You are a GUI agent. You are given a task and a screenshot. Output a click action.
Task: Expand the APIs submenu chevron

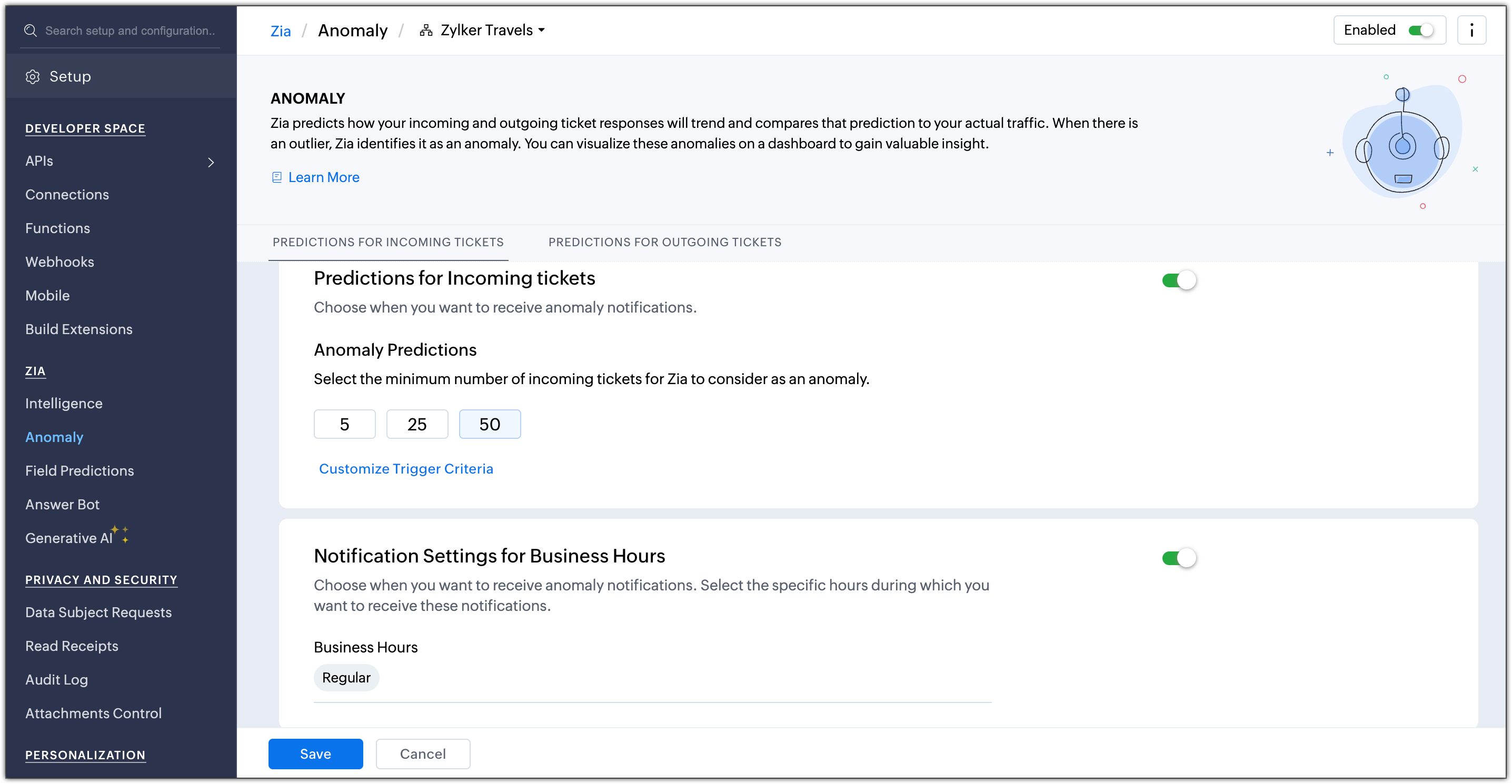[x=211, y=162]
